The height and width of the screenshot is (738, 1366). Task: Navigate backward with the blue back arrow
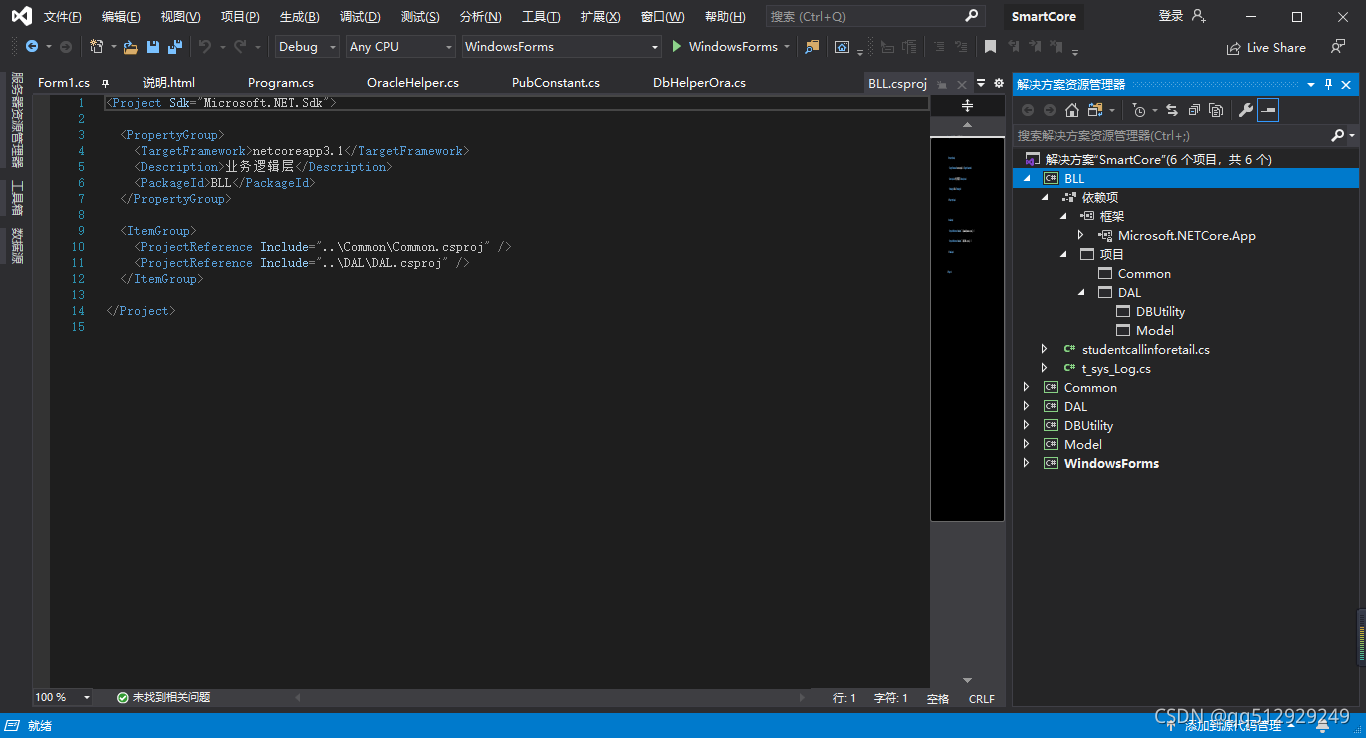tap(32, 46)
